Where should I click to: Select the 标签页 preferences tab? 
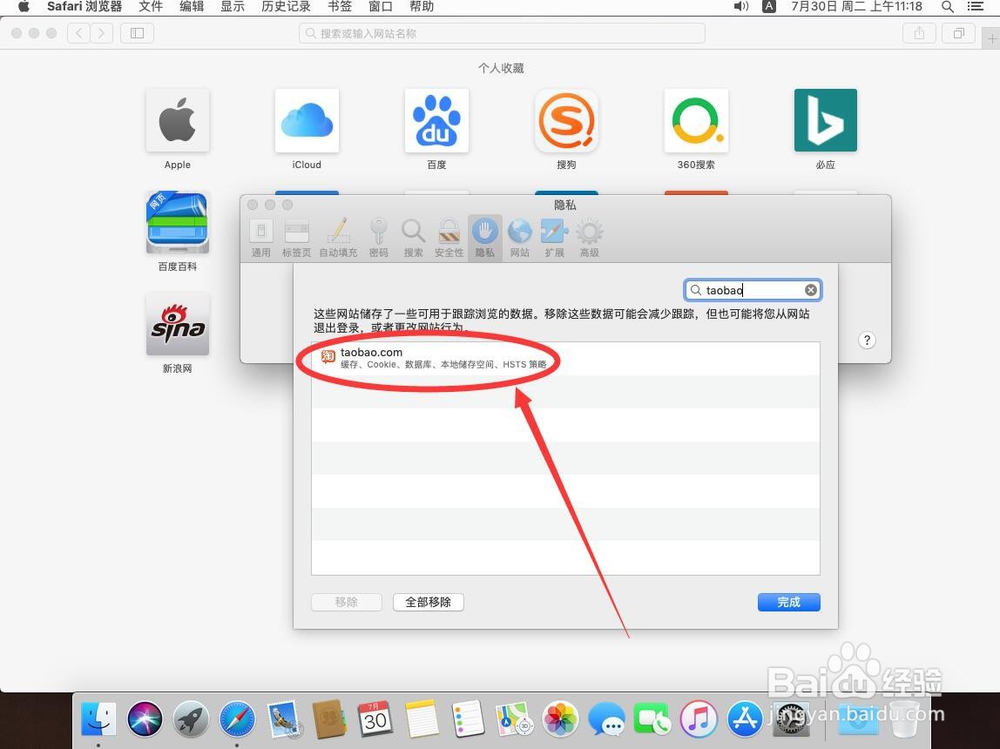297,238
